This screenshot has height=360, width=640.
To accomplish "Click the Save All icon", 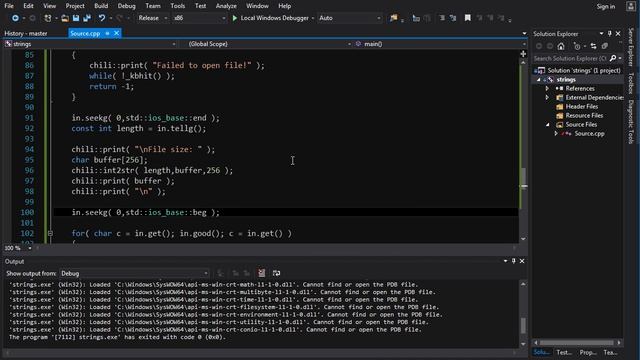I will tap(87, 18).
